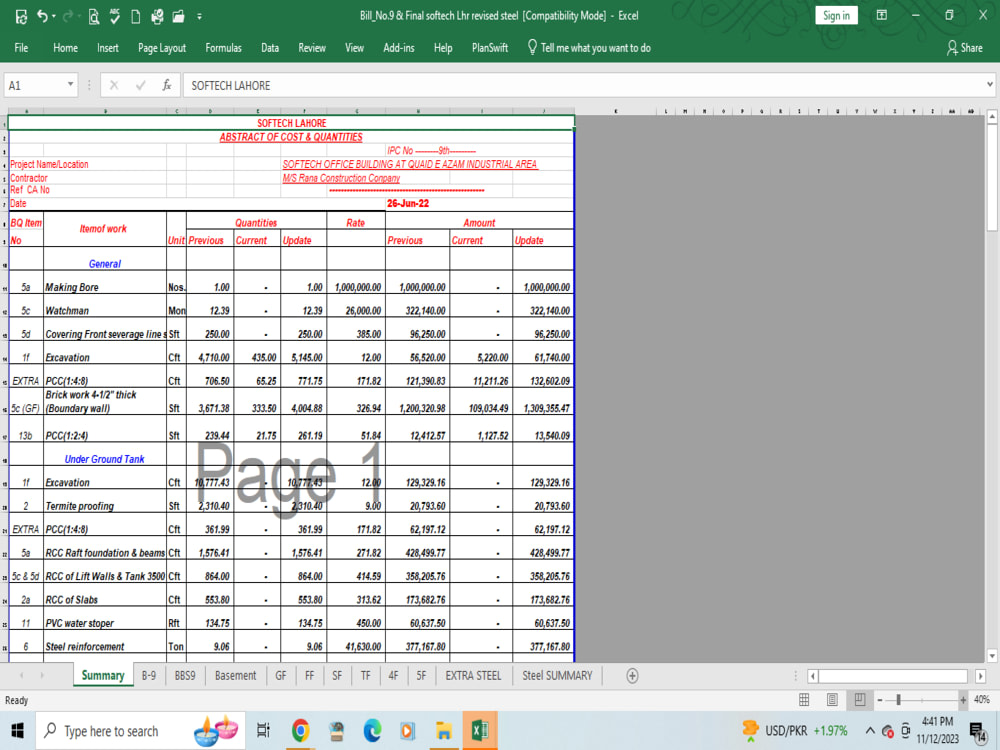Open Customize Quick Access Toolbar menu

[199, 15]
